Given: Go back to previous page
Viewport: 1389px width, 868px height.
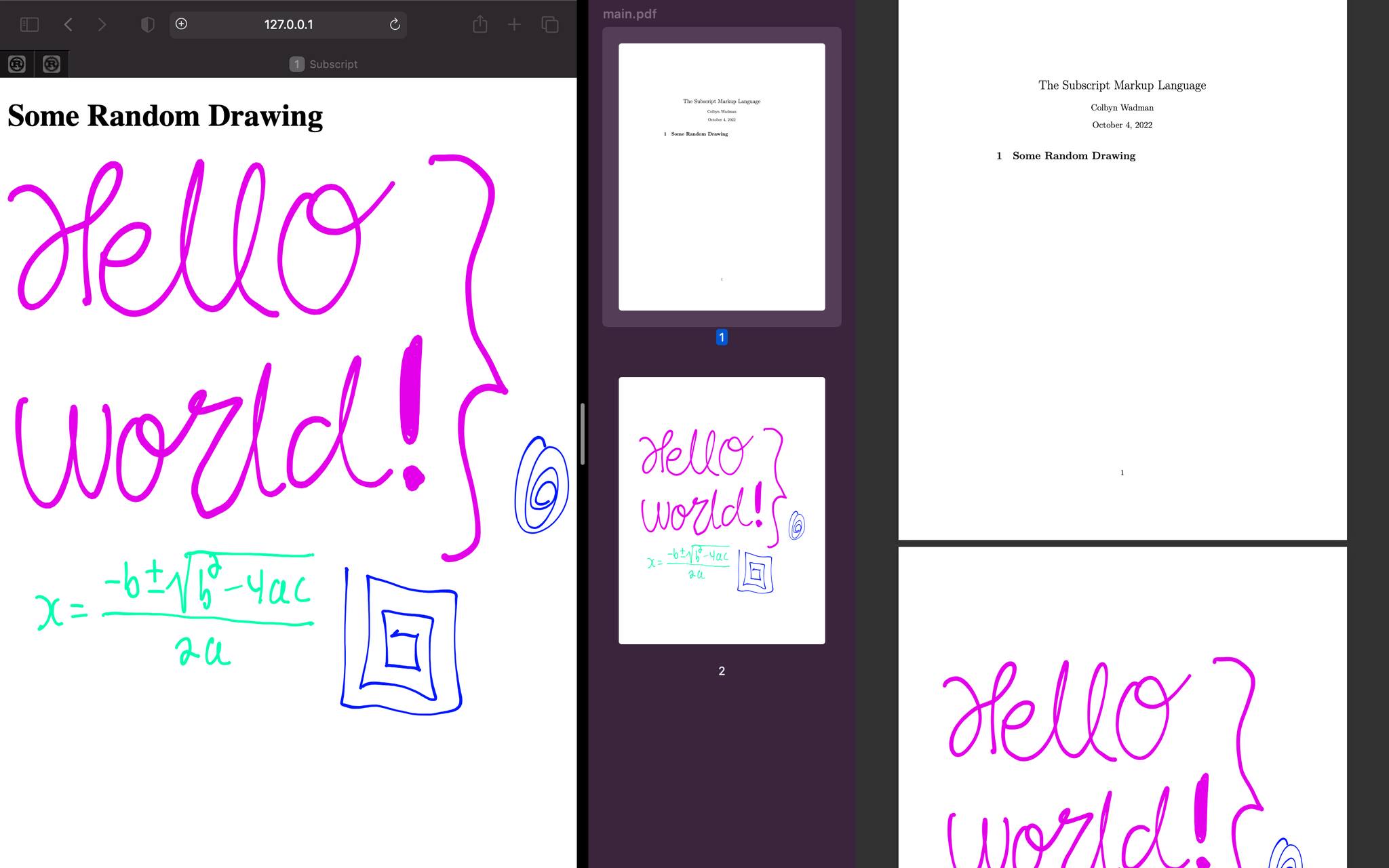Looking at the screenshot, I should 68,24.
